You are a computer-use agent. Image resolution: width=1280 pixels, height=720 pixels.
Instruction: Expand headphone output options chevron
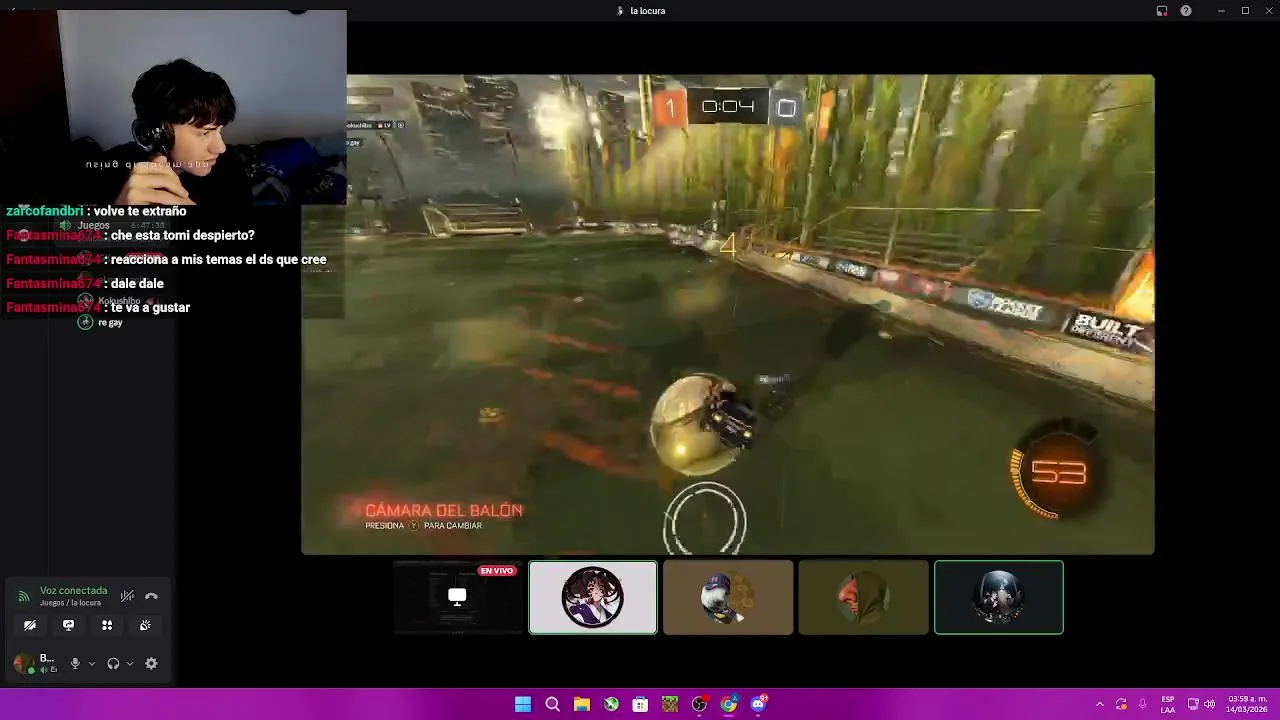130,663
